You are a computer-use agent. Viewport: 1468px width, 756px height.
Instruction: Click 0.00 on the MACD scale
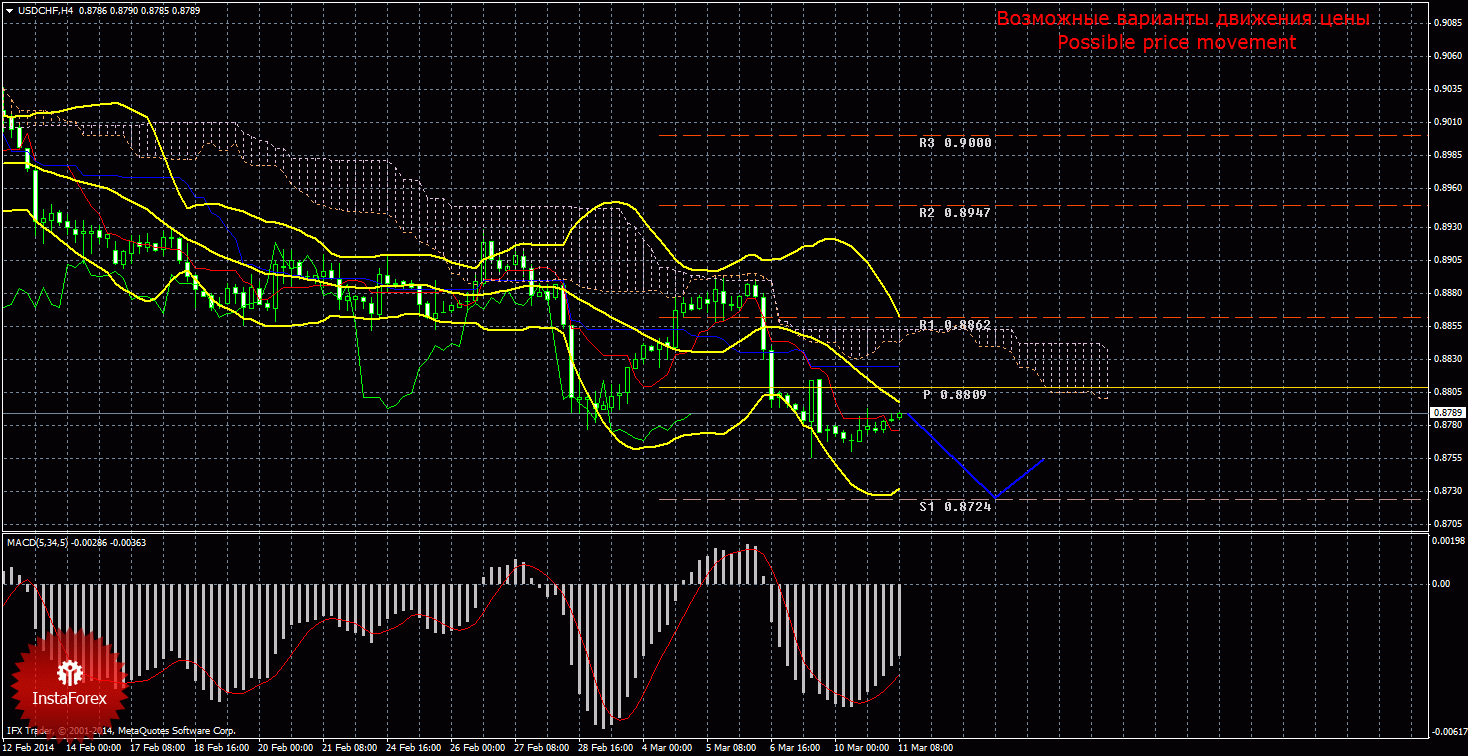tap(1441, 583)
